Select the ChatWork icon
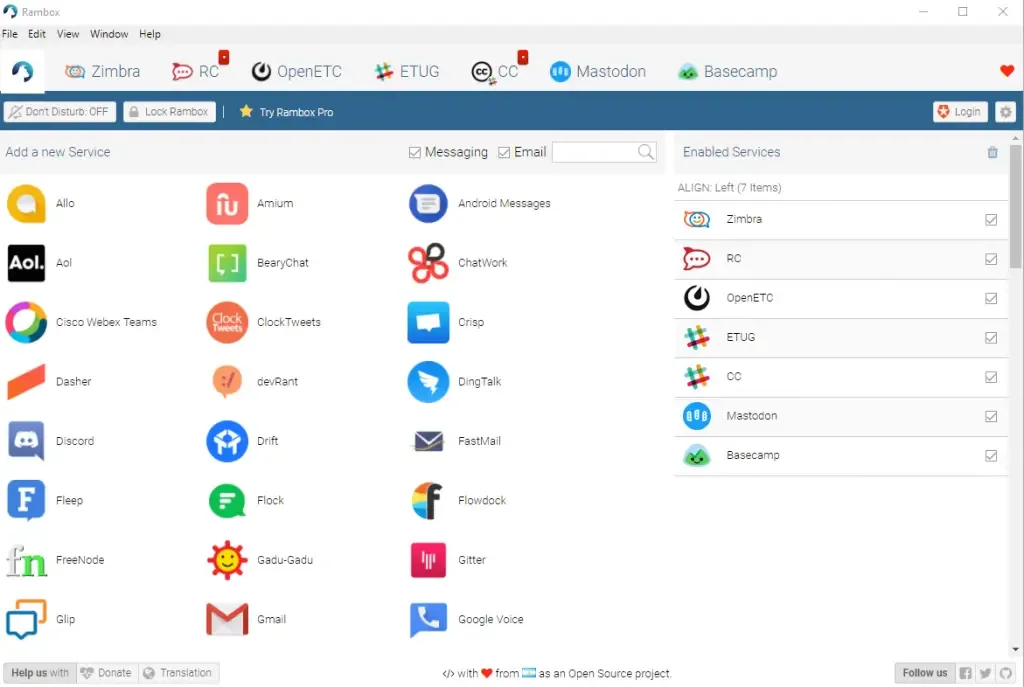This screenshot has height=687, width=1024. pos(428,263)
